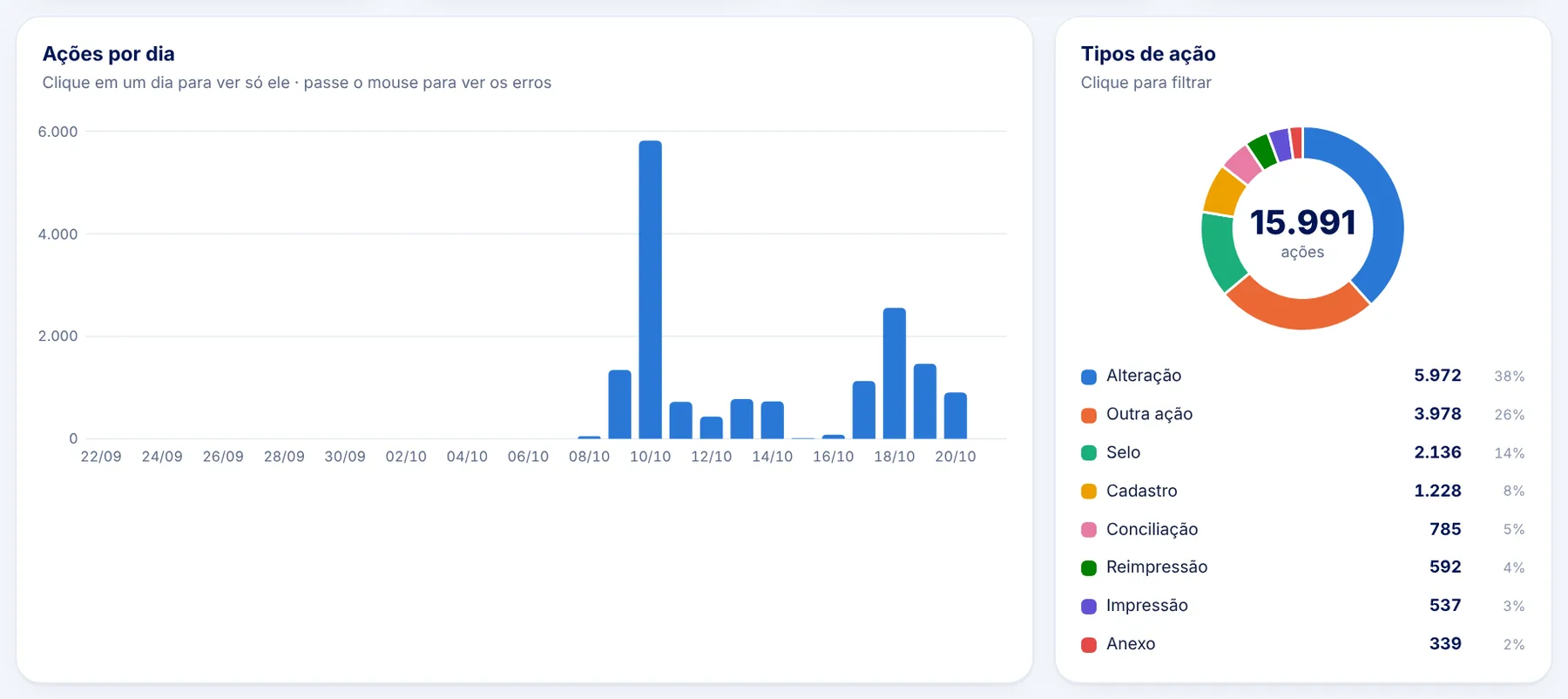
Task: Click the Tipos de ação heading
Action: [1148, 54]
